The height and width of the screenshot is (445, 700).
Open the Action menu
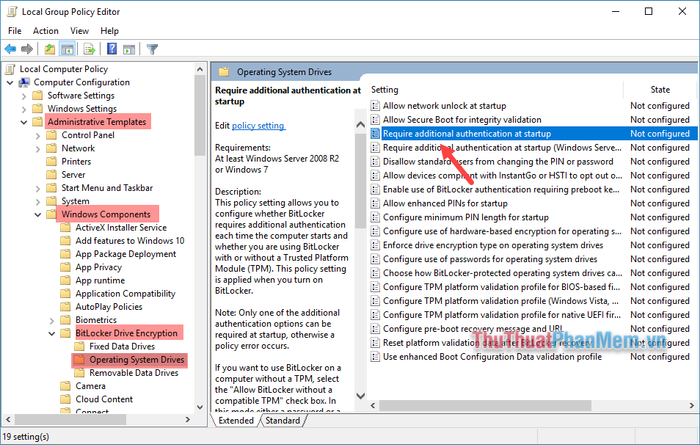46,31
